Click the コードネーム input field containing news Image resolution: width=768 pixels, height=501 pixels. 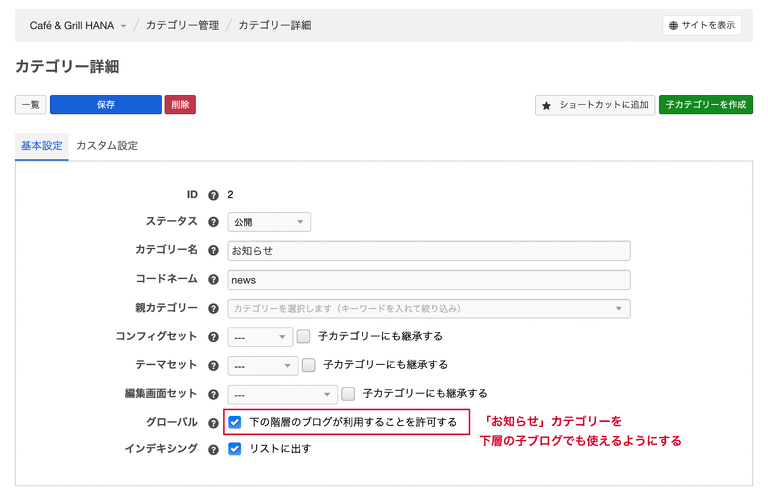429,280
